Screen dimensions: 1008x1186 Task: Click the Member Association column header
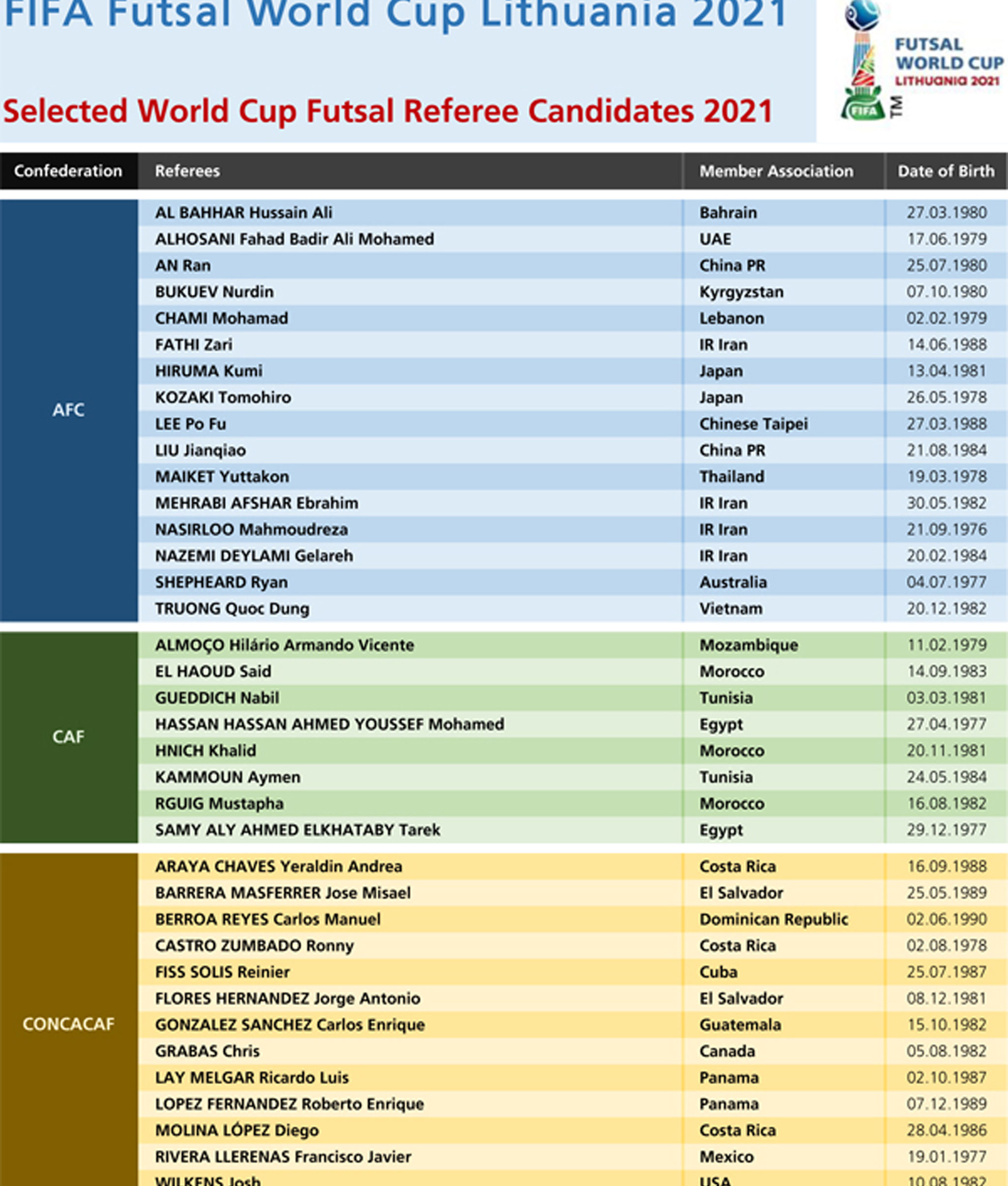(x=783, y=171)
